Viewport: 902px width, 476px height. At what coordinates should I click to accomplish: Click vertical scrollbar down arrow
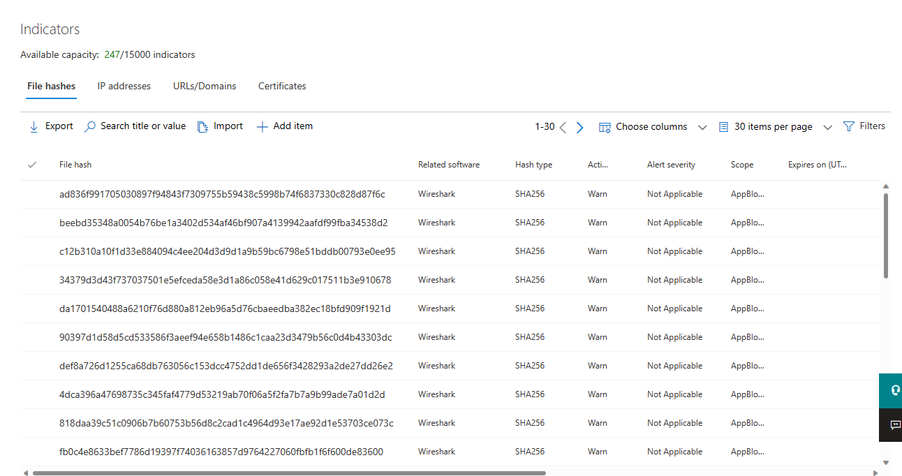[x=886, y=463]
